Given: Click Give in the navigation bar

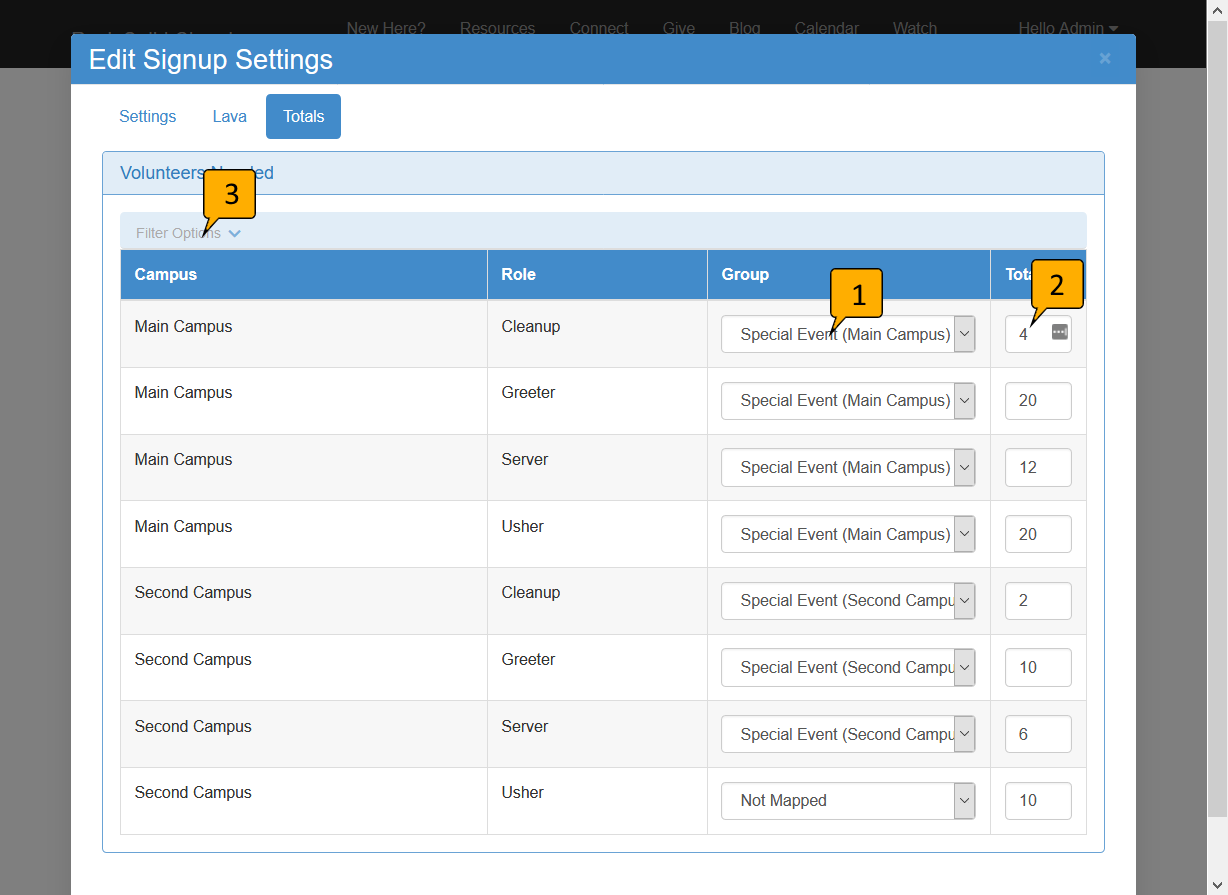Looking at the screenshot, I should 678,28.
